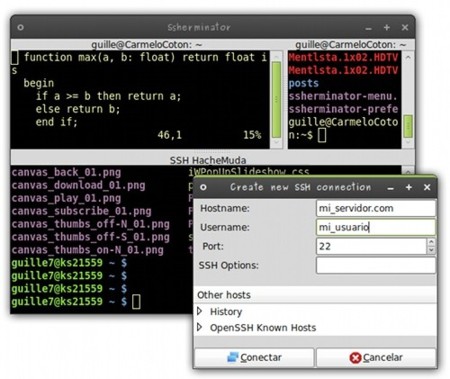Viewport: 450px width, 379px height.
Task: Select the SSH HacheMuda terminal title bar
Action: point(208,160)
